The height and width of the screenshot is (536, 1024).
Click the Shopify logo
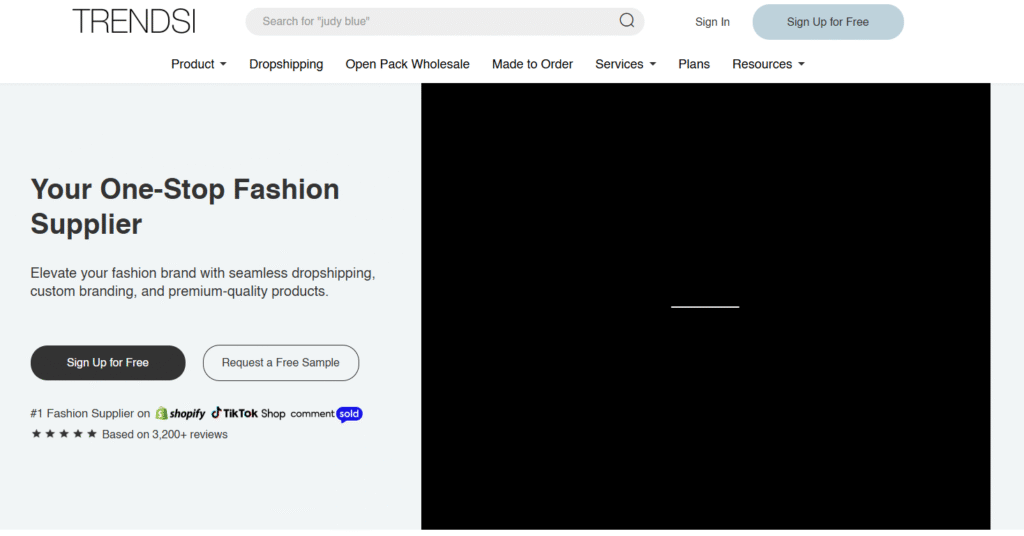click(180, 414)
